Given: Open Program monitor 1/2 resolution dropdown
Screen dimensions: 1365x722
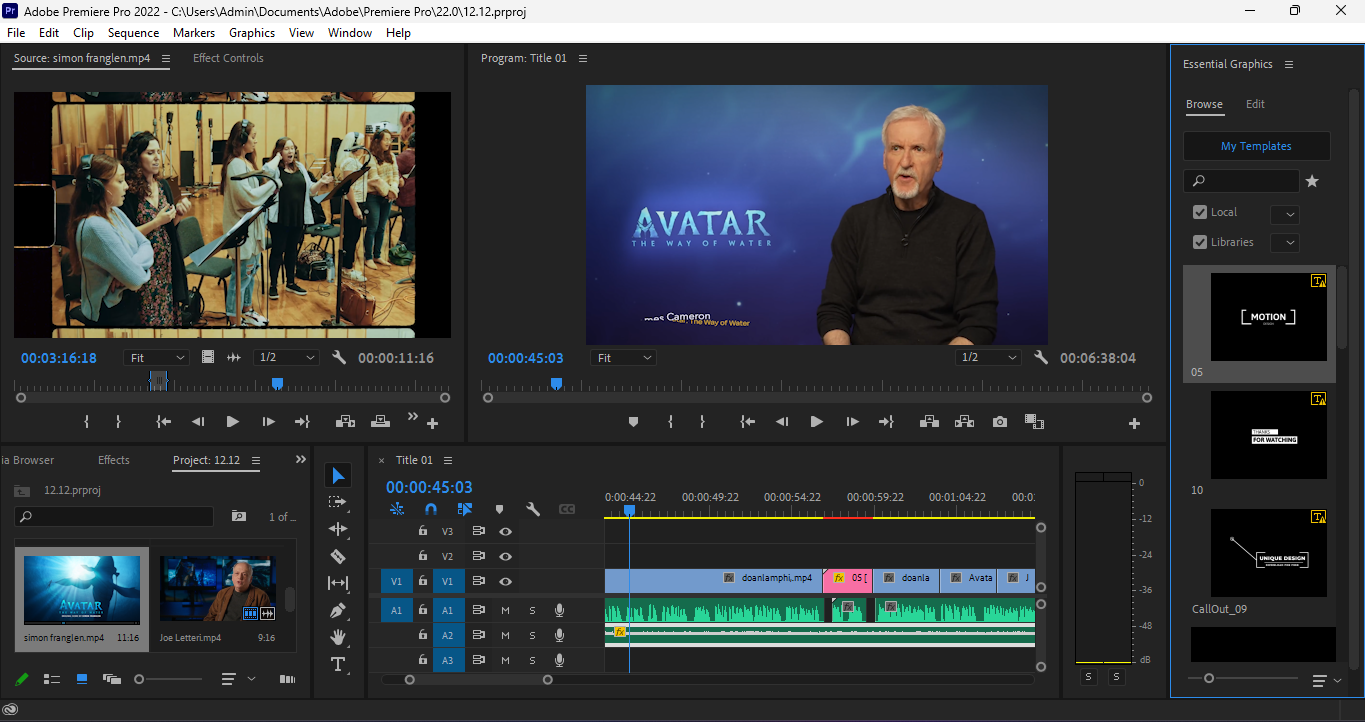Looking at the screenshot, I should coord(988,357).
